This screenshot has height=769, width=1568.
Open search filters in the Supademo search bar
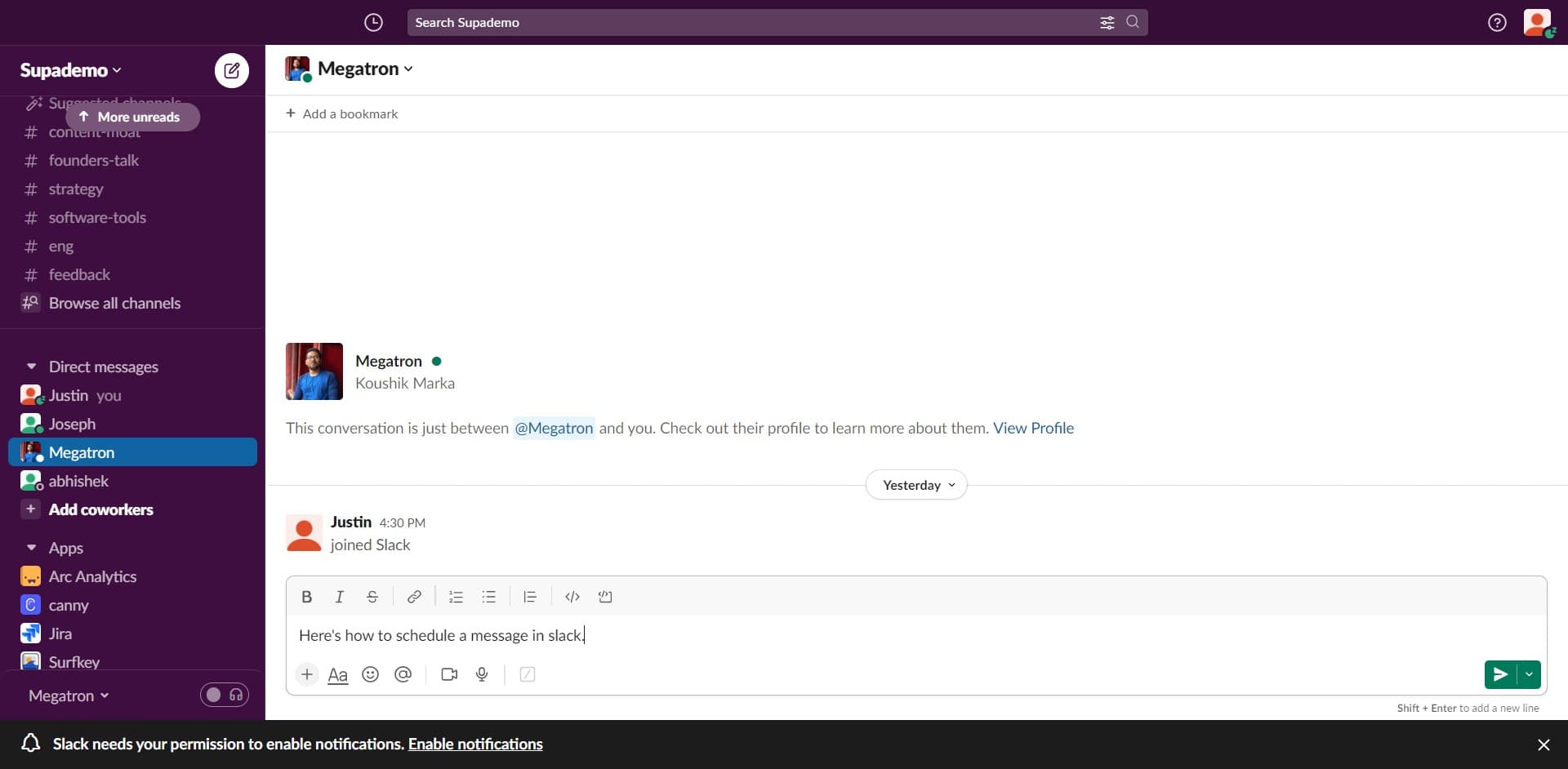tap(1107, 22)
